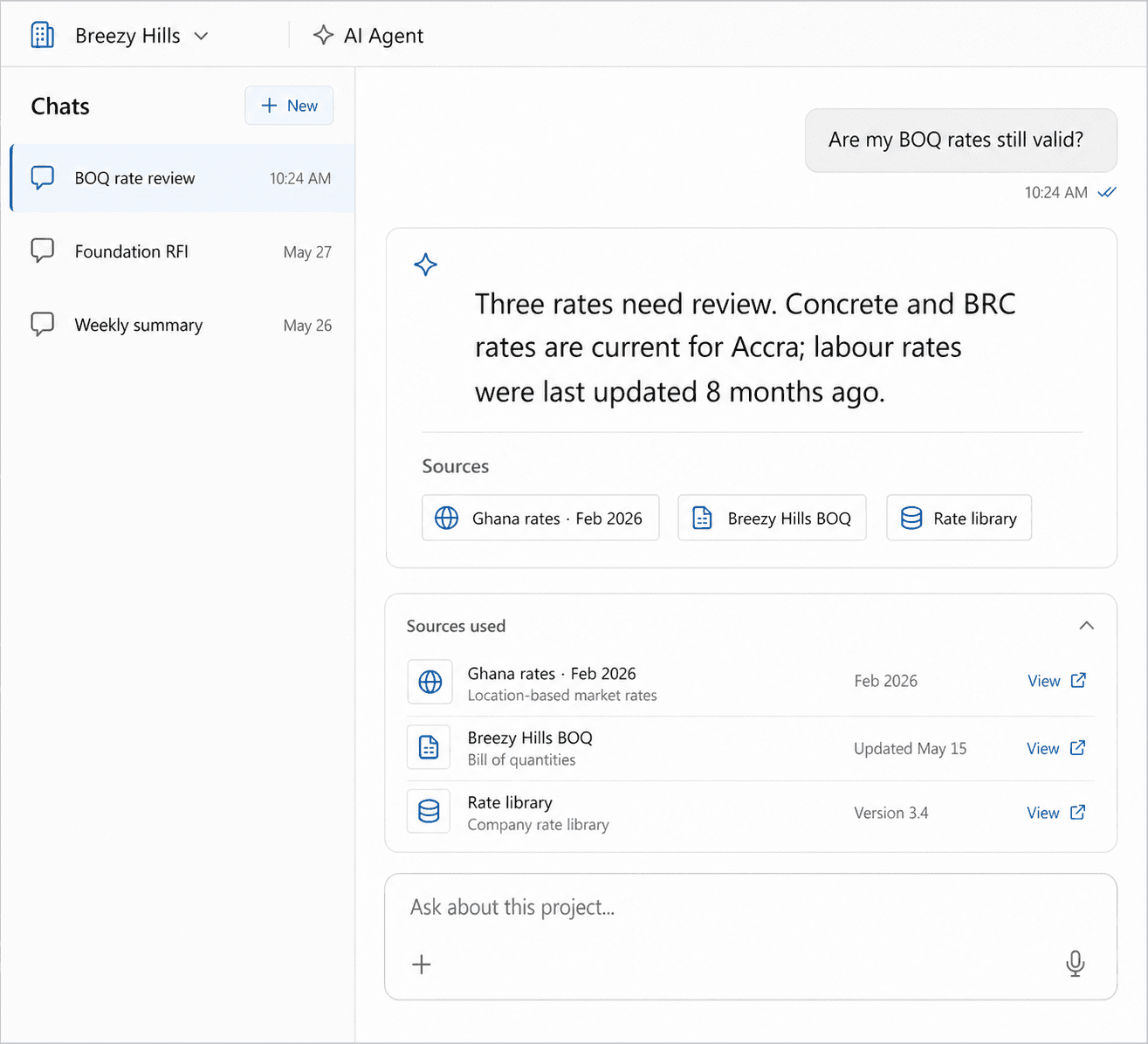View the Breezy Hills BOQ source
Screen dimensions: 1148x1044
tap(1042, 748)
